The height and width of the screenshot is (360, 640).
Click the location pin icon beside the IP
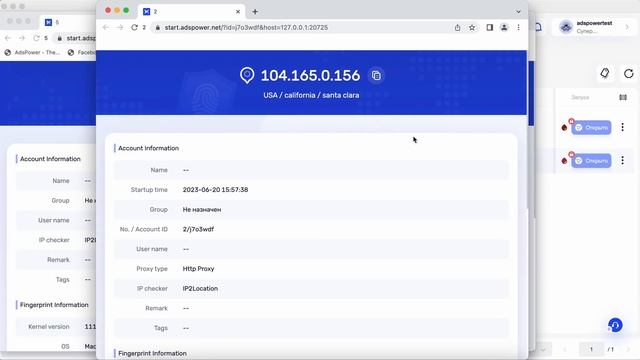[x=247, y=76]
